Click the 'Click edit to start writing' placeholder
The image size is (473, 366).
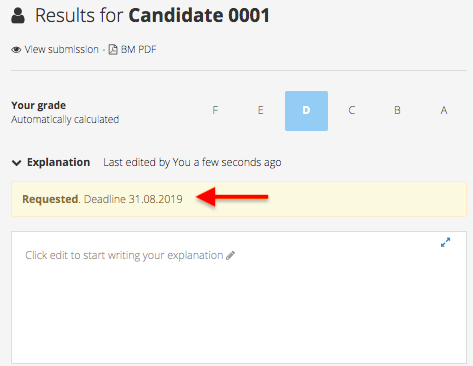(124, 255)
